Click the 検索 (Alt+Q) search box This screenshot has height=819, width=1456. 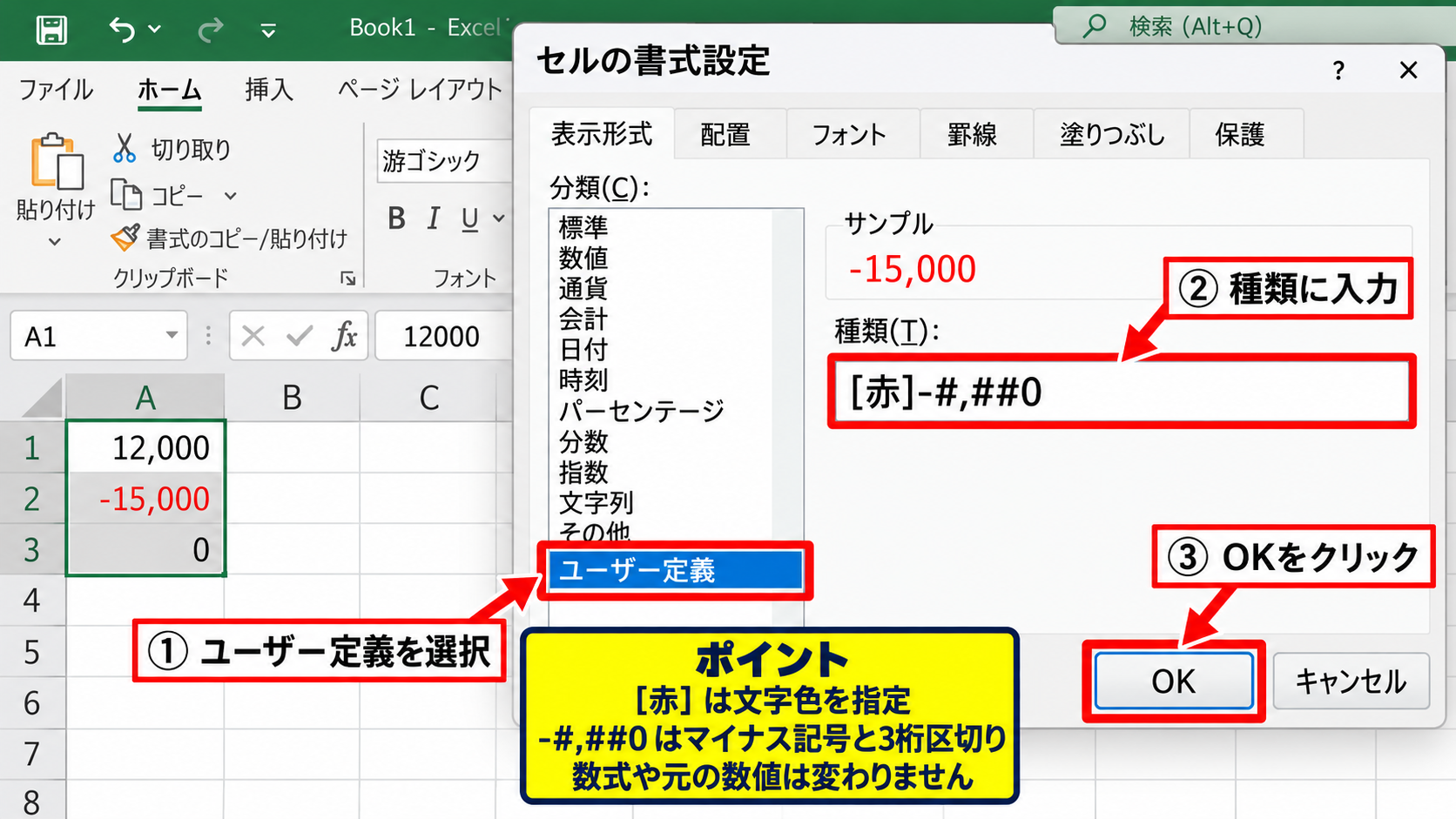pos(1254,26)
